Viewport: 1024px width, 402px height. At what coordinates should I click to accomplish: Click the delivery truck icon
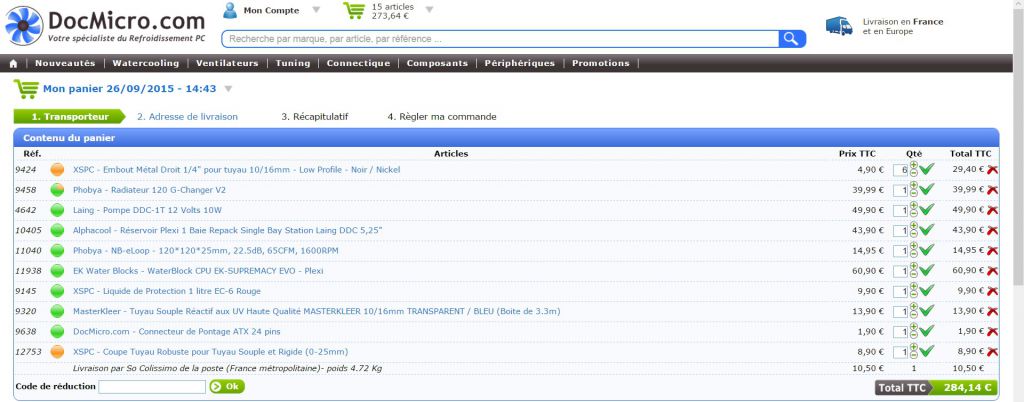pyautogui.click(x=839, y=26)
